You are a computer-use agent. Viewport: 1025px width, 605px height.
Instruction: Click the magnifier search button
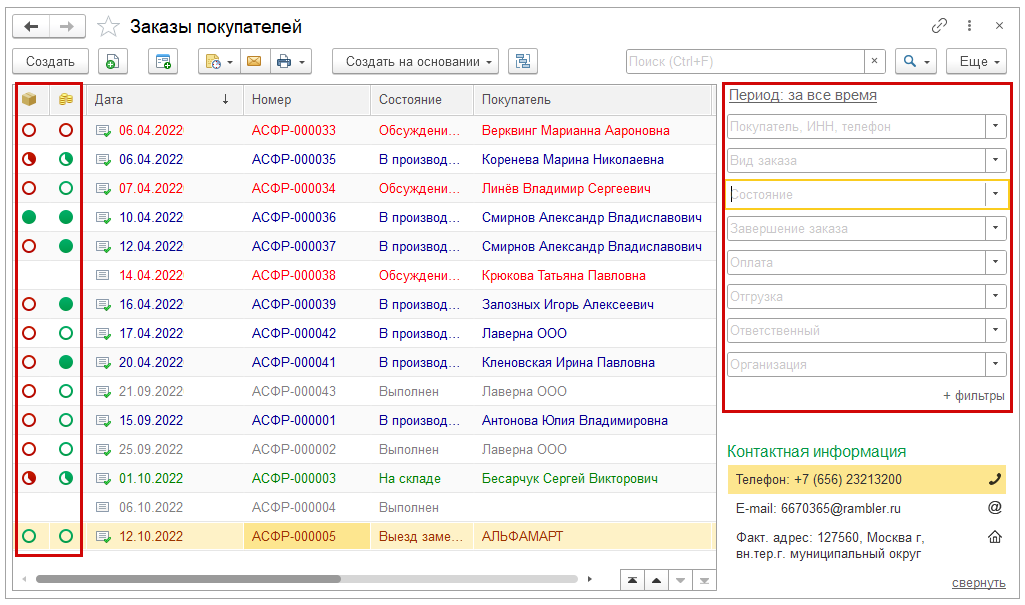[x=909, y=61]
